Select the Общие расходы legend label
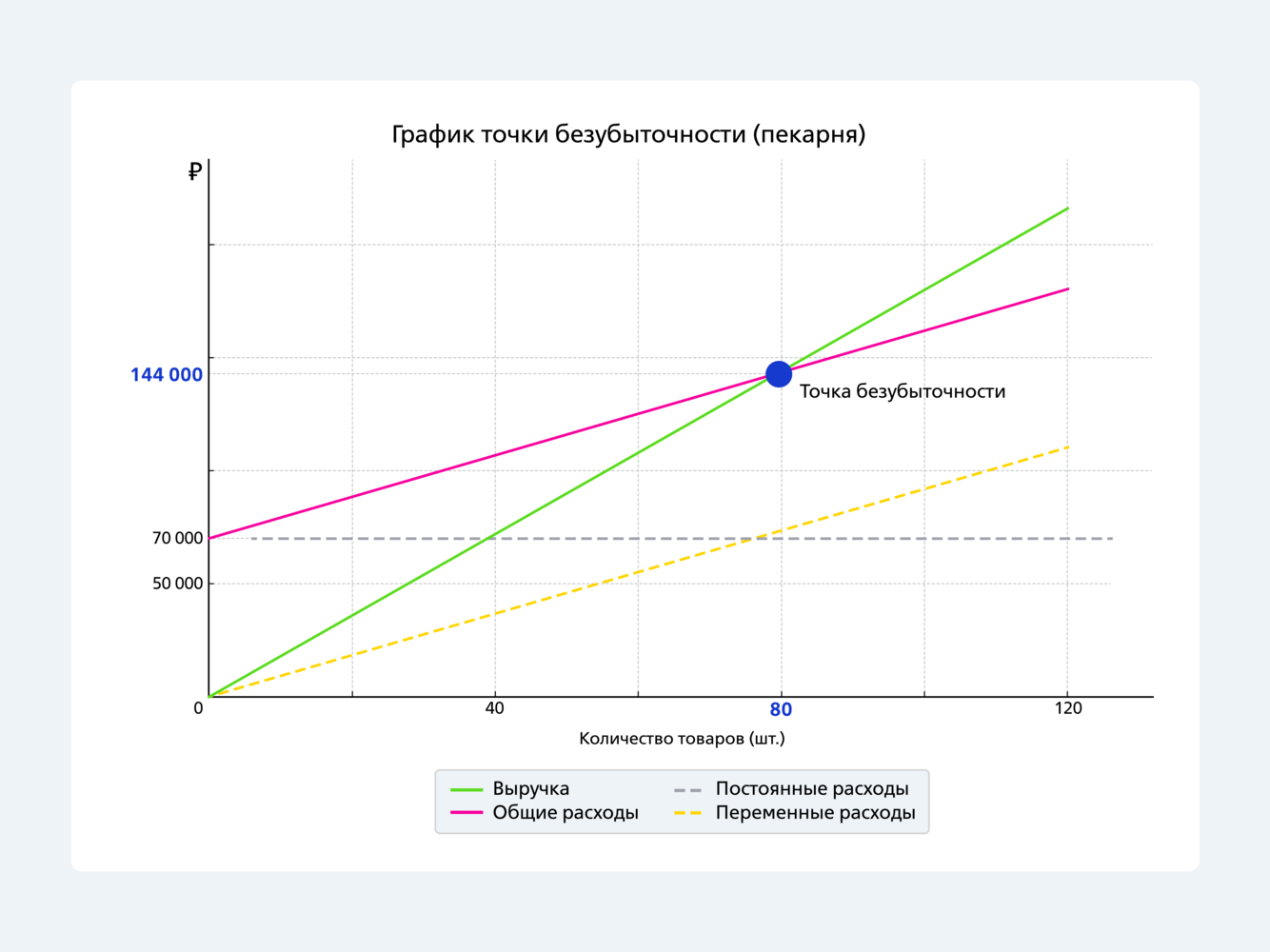The width and height of the screenshot is (1270, 952). pyautogui.click(x=565, y=813)
